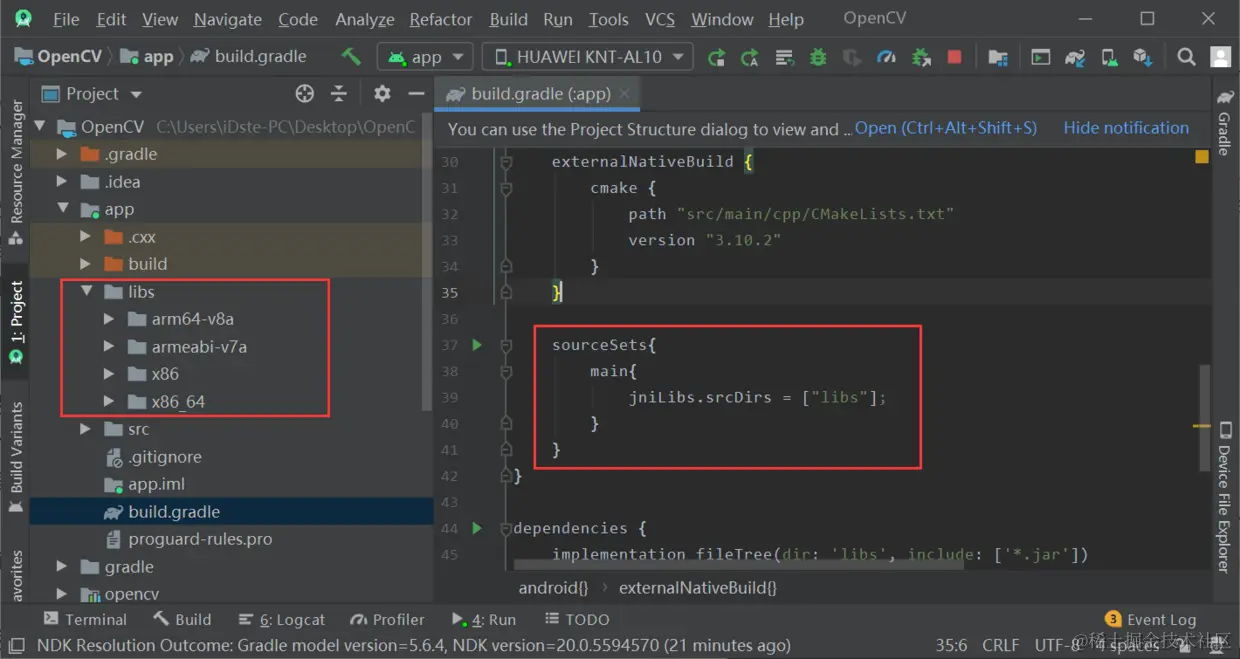
Task: Click the CRLF line separator status
Action: point(1001,645)
